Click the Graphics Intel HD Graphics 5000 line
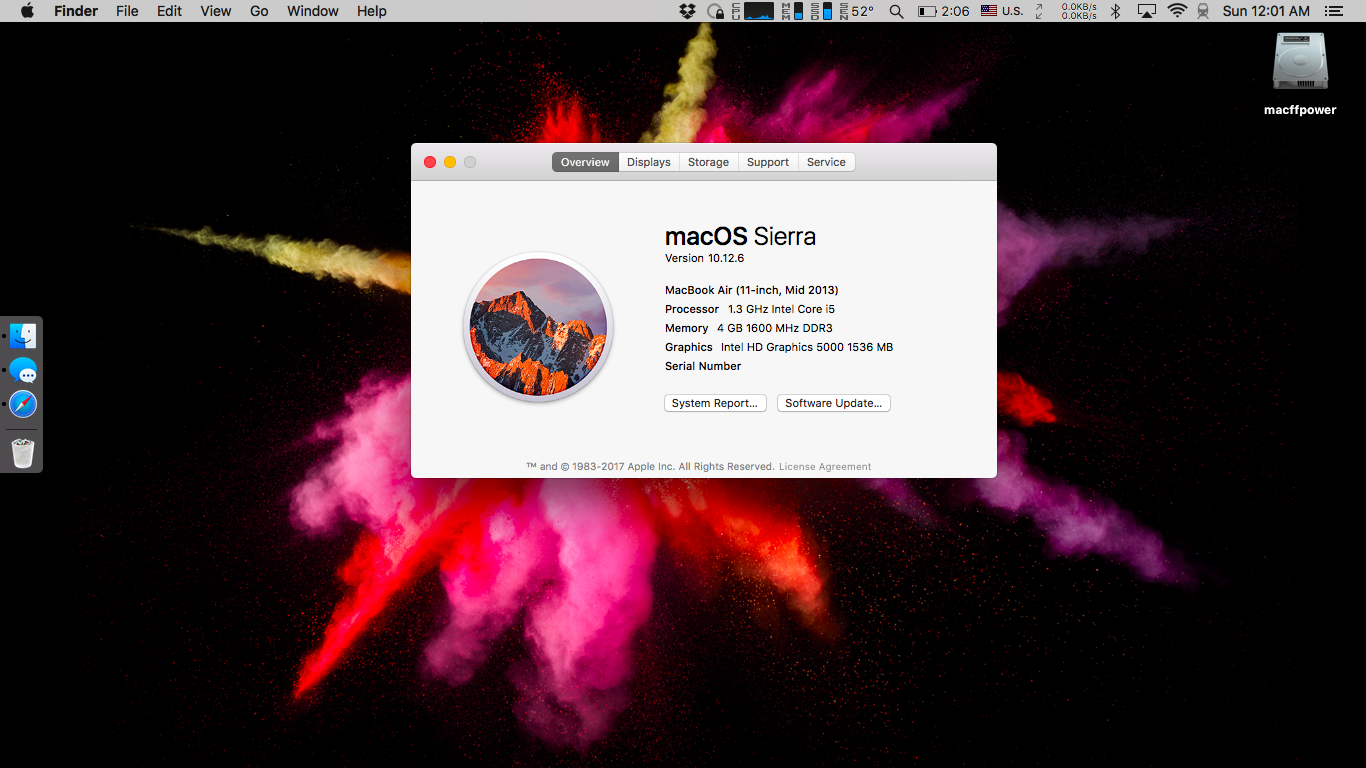 779,347
